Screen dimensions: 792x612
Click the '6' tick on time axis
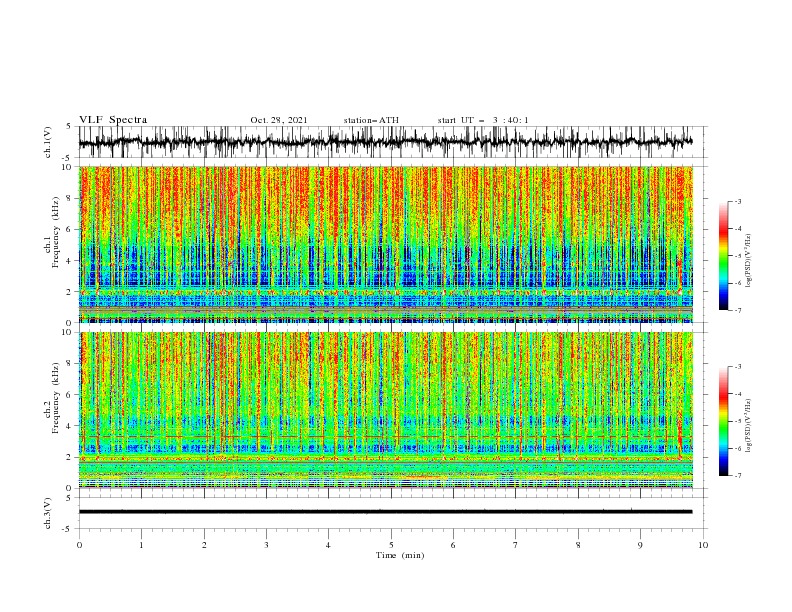[x=453, y=545]
